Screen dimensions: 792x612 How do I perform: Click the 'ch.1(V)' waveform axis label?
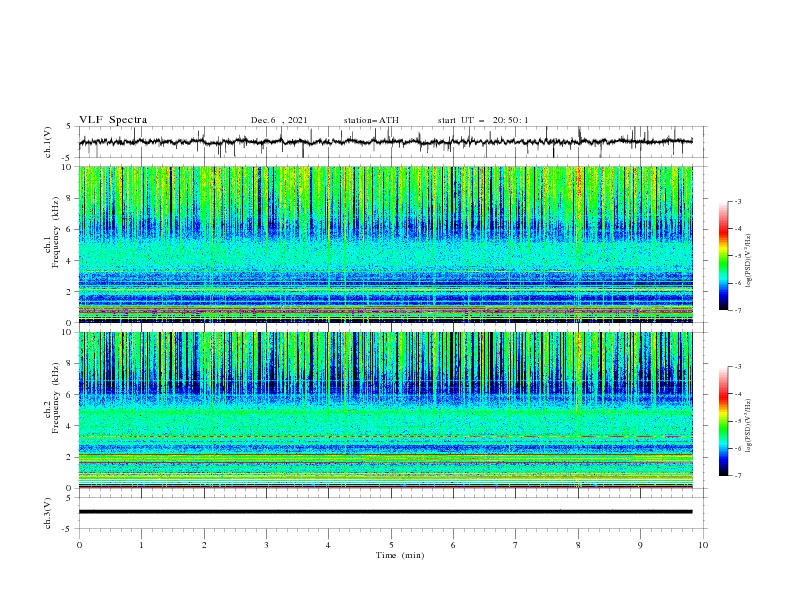point(48,142)
